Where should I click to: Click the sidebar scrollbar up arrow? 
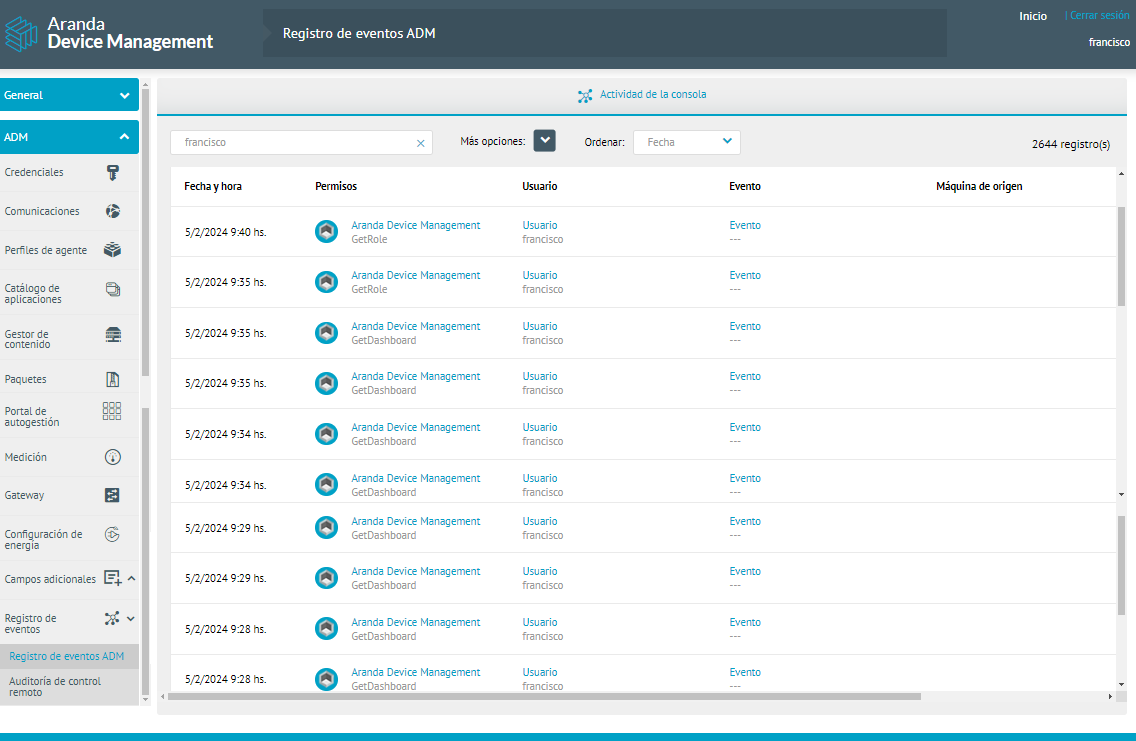click(x=145, y=85)
